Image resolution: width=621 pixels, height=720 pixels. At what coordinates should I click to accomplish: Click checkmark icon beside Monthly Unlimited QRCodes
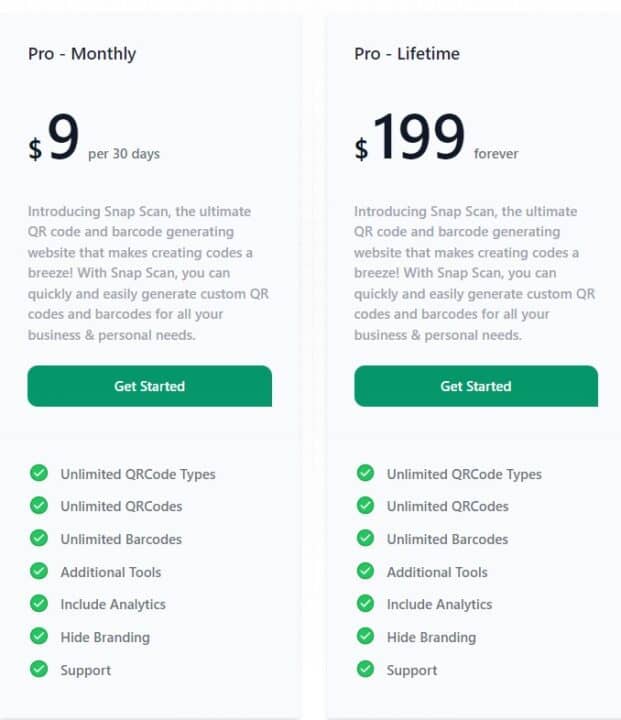[x=39, y=506]
